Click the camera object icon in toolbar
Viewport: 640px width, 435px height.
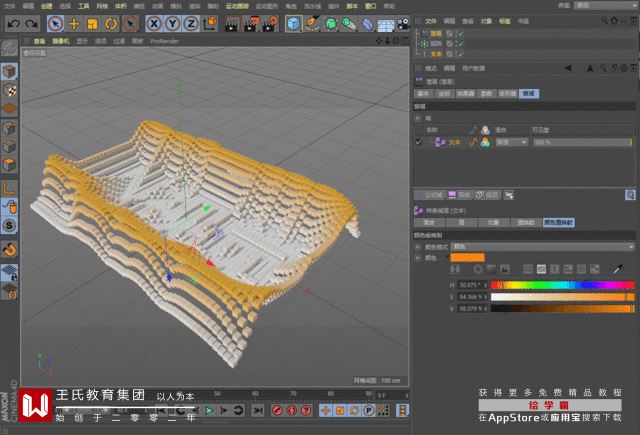click(403, 24)
